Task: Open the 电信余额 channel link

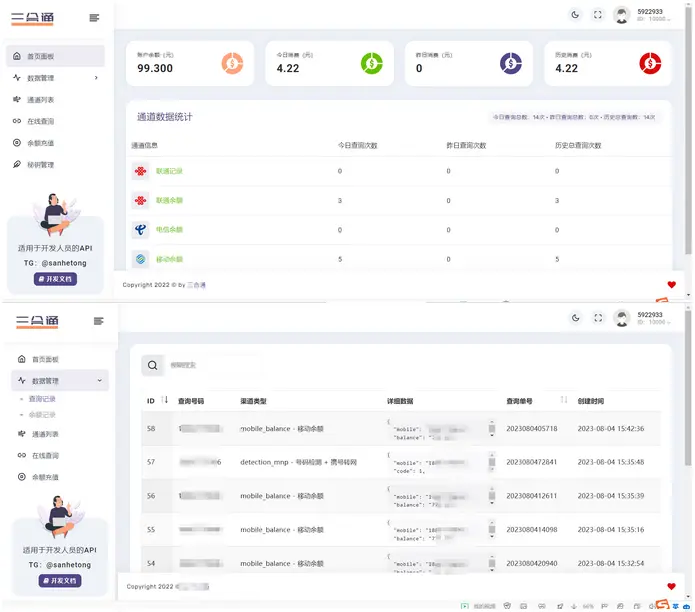Action: (169, 230)
